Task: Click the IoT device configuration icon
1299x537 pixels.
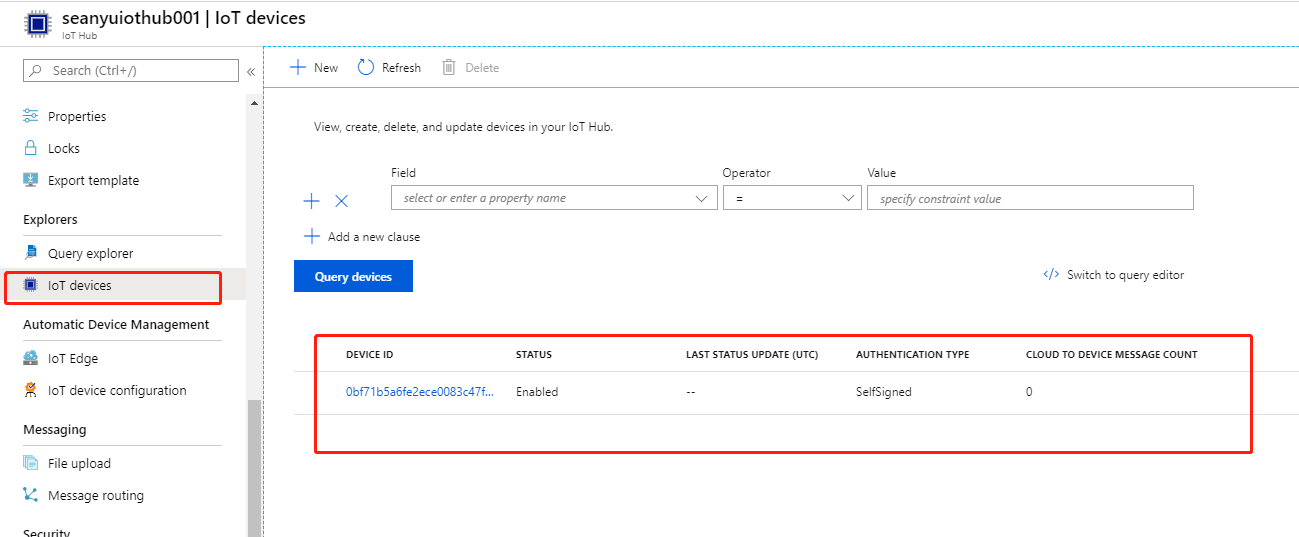Action: click(31, 390)
